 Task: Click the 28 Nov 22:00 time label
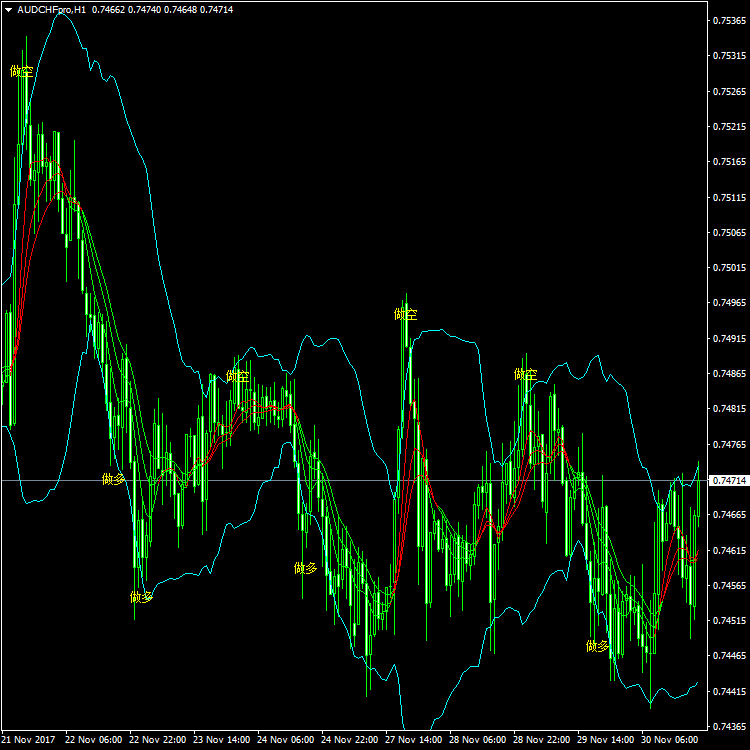coord(542,740)
